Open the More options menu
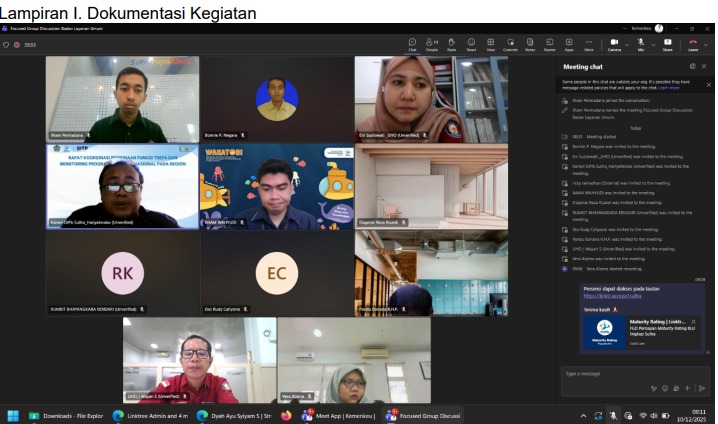 (x=588, y=44)
